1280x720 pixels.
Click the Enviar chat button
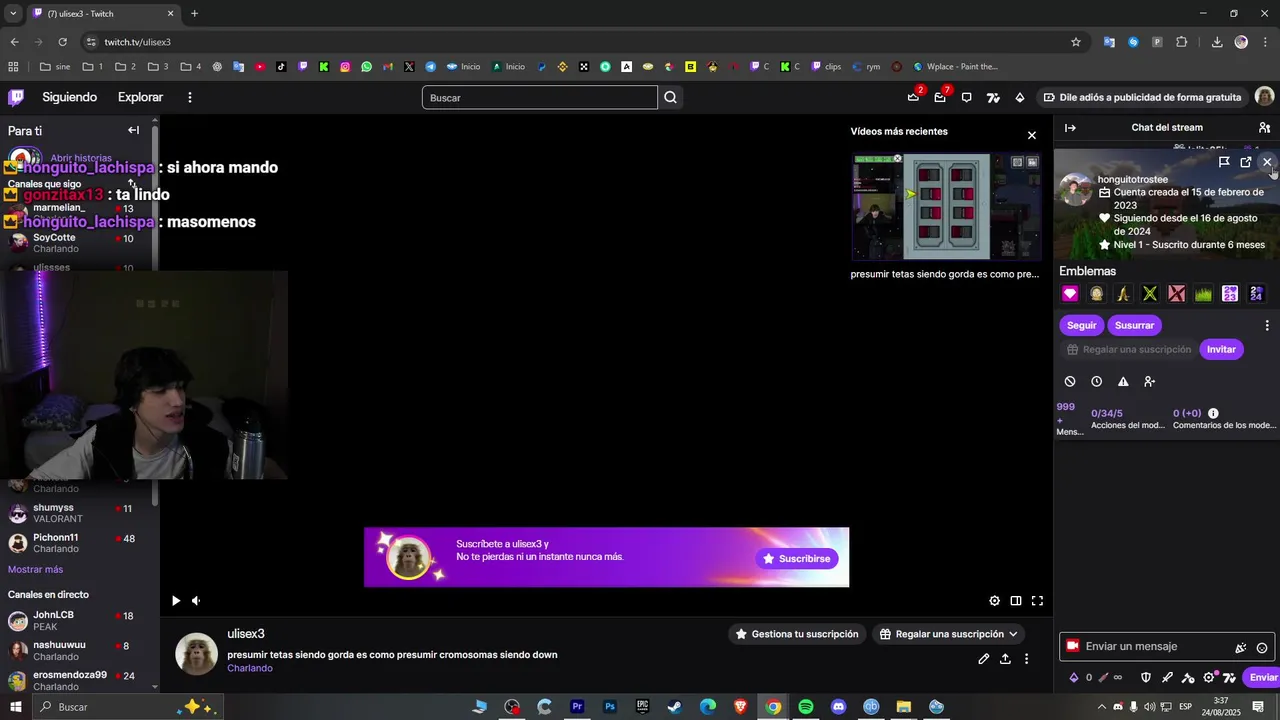coord(1263,677)
